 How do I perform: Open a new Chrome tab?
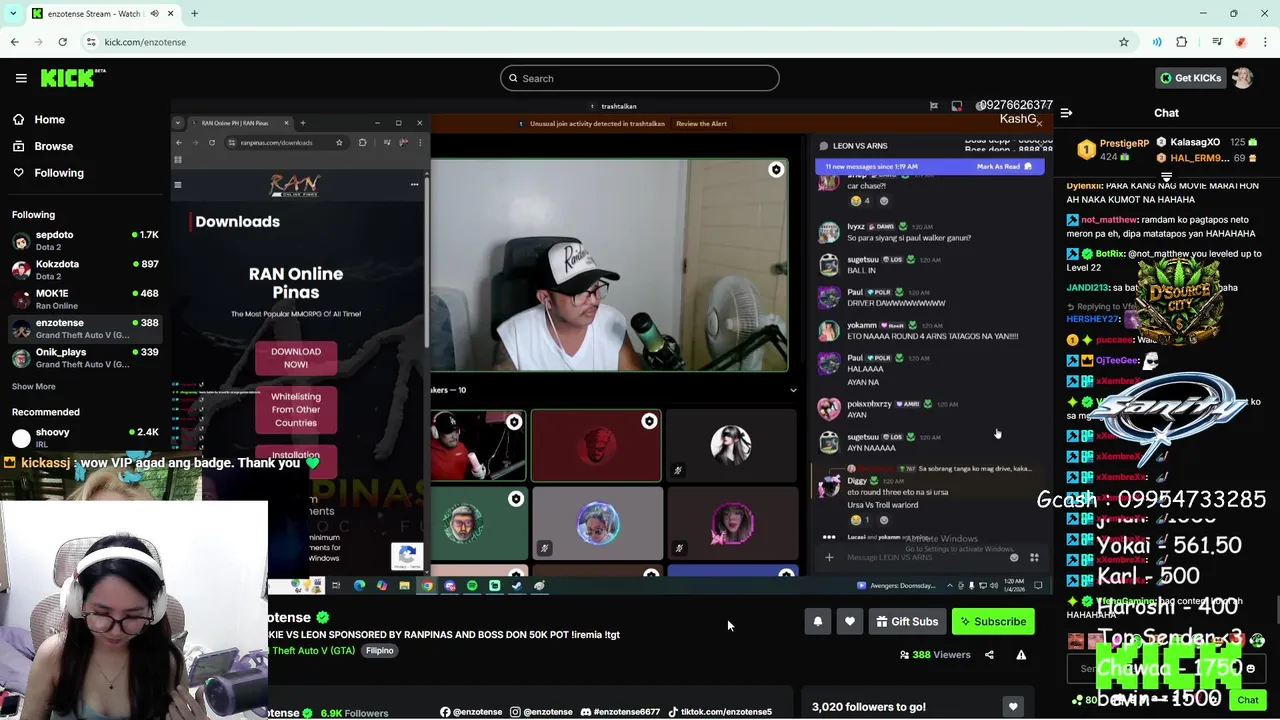click(194, 14)
